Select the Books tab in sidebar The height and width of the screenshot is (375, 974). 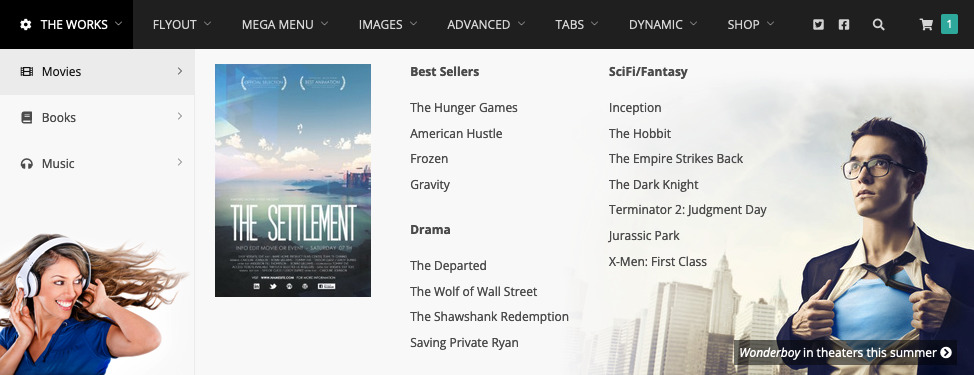(x=97, y=118)
